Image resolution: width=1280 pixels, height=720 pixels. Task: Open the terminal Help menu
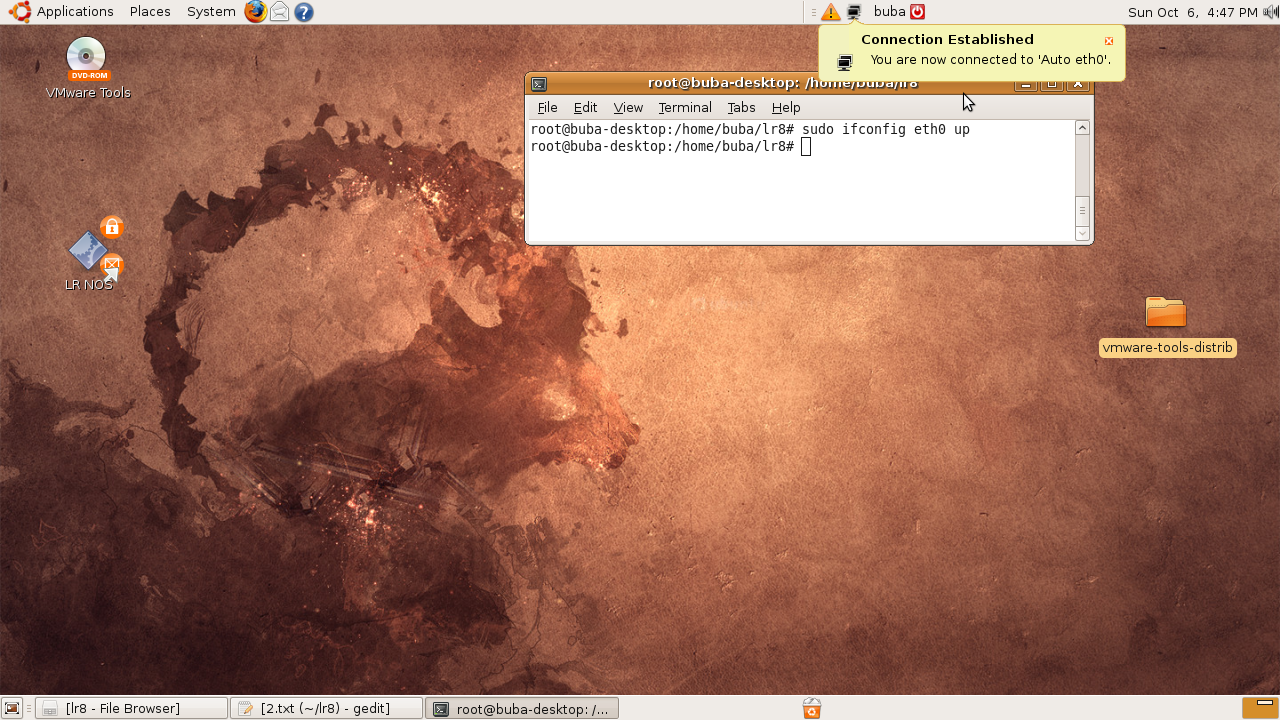coord(786,107)
